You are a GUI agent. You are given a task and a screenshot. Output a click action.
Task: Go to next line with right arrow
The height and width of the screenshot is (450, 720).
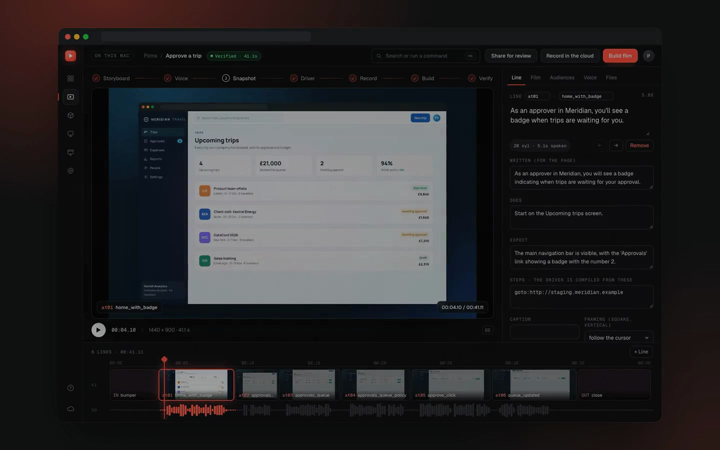click(x=616, y=146)
